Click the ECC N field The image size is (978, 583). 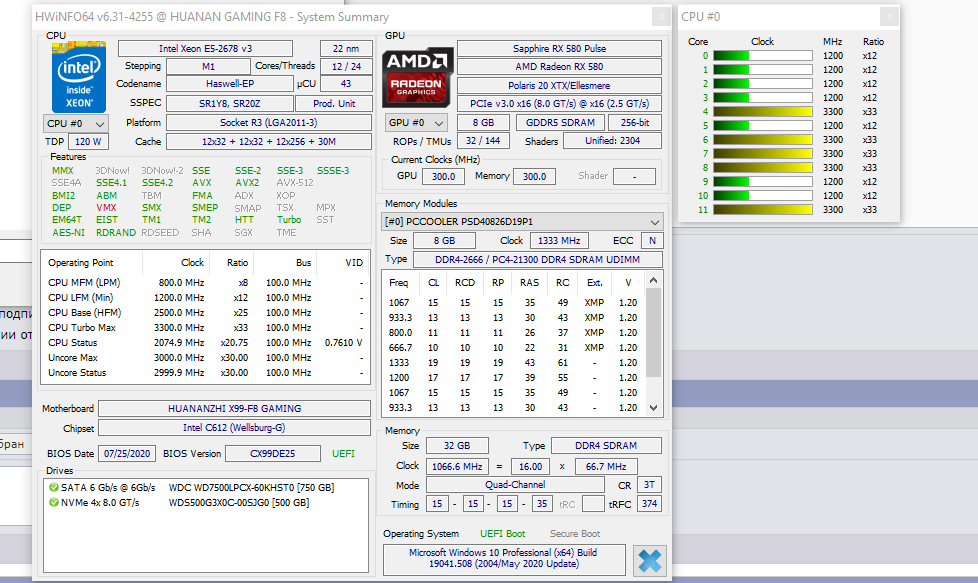pyautogui.click(x=652, y=241)
